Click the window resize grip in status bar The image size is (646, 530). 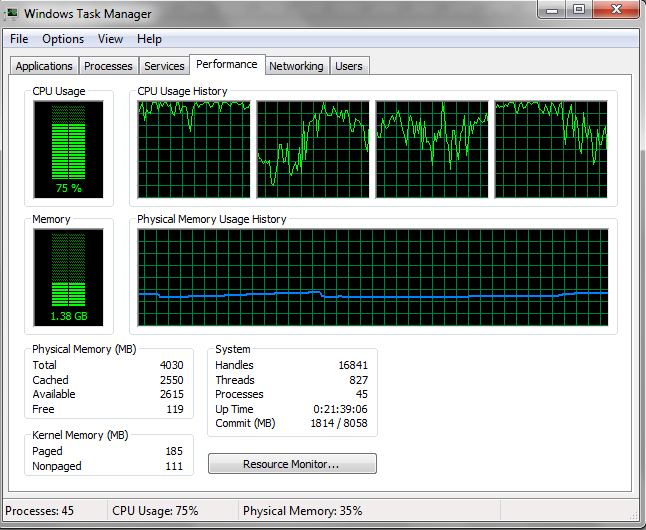pyautogui.click(x=634, y=516)
